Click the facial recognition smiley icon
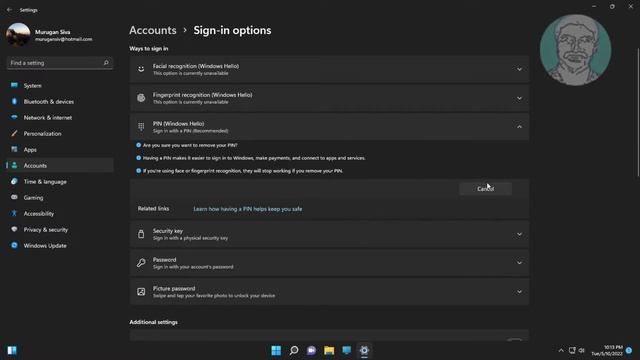Screen dimensions: 640x360 coord(141,69)
